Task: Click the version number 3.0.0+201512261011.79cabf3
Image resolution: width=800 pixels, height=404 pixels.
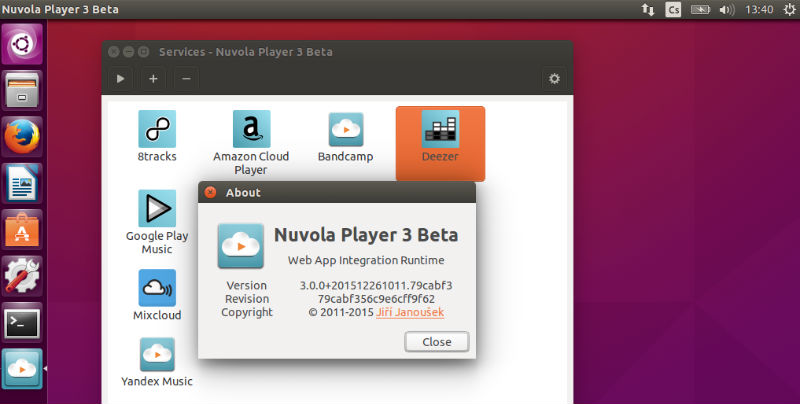Action: pos(376,285)
